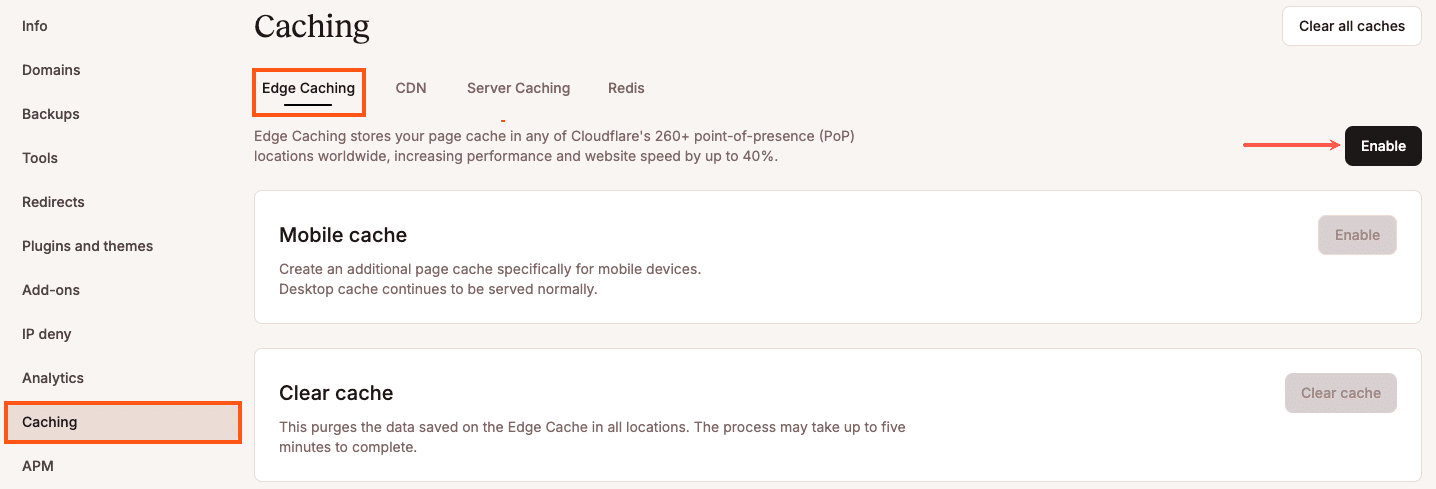Open the Backups page
Viewport: 1436px width, 489px height.
pyautogui.click(x=51, y=114)
